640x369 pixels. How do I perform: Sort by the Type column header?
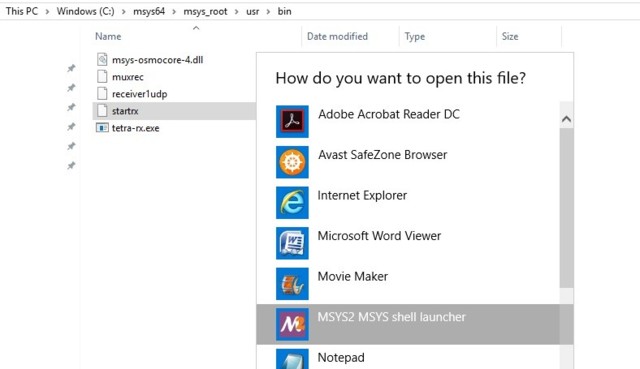415,37
